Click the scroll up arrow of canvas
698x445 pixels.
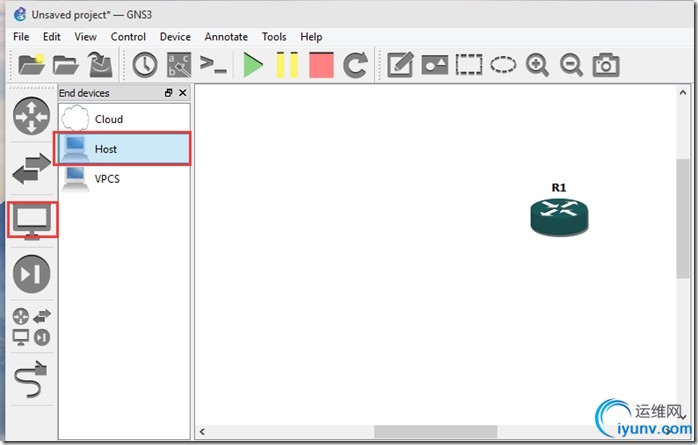click(x=682, y=93)
